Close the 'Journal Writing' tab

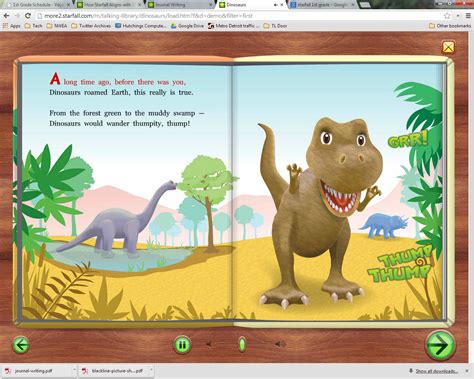(x=211, y=5)
